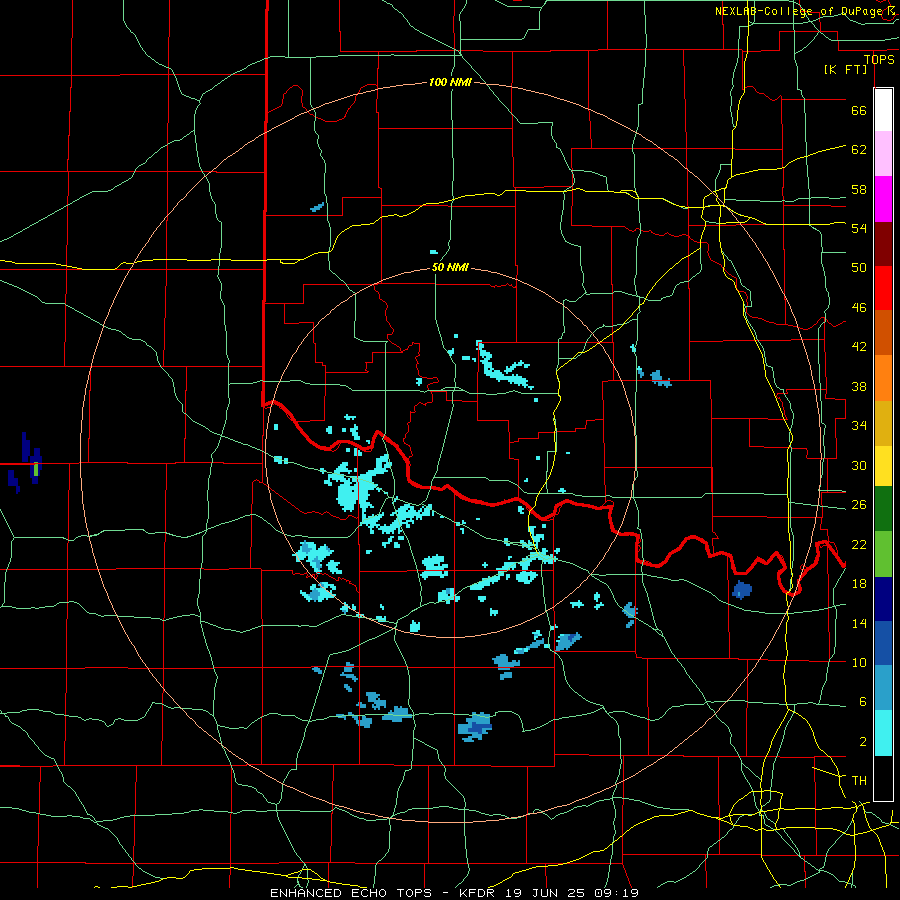Click the legend value 22
This screenshot has width=900, height=900.
coord(859,544)
